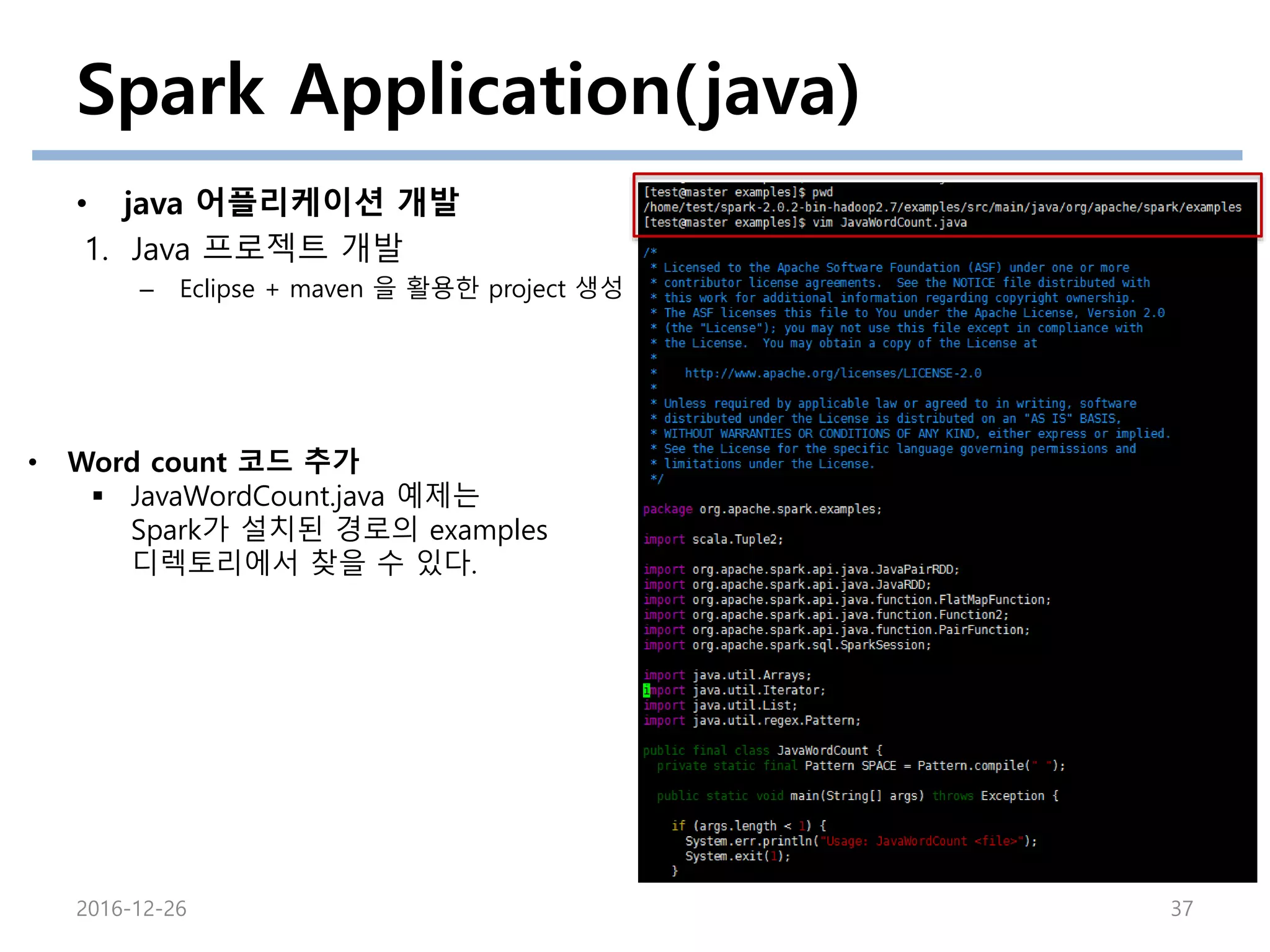Click the slide page number 37

1181,909
